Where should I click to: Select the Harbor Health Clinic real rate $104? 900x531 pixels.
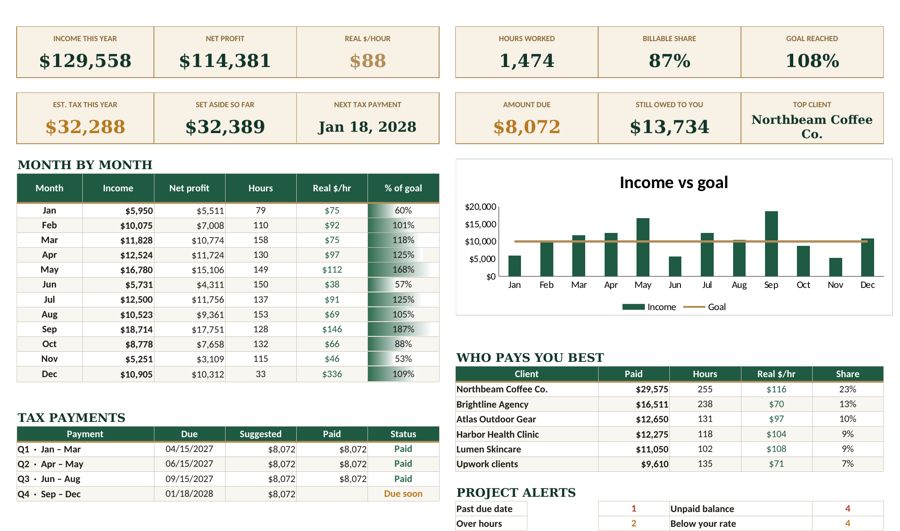[776, 435]
